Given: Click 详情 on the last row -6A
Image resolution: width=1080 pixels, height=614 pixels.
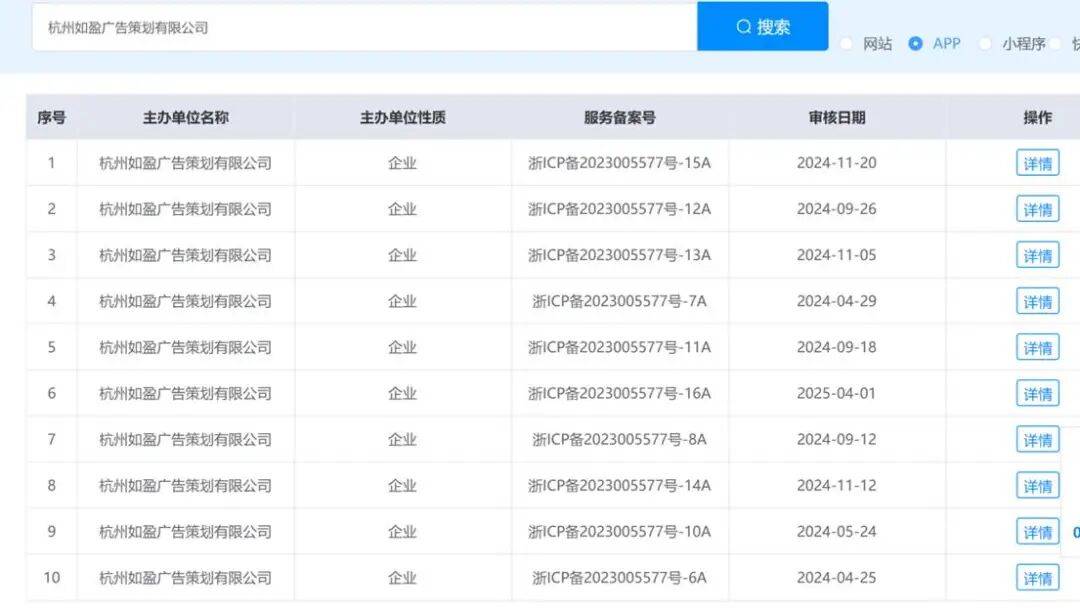Looking at the screenshot, I should click(1037, 577).
